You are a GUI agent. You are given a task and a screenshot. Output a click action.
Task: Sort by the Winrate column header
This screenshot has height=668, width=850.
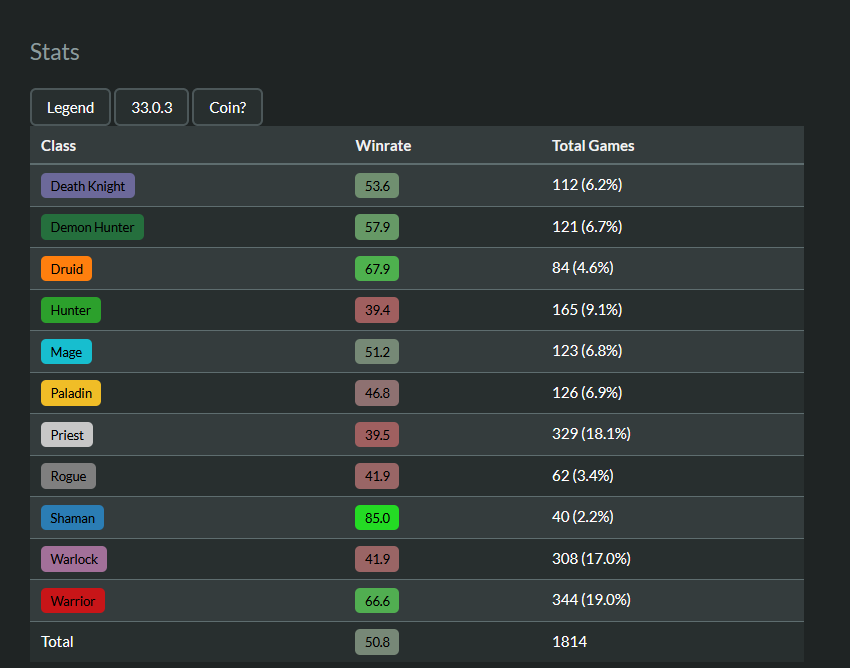pyautogui.click(x=383, y=146)
